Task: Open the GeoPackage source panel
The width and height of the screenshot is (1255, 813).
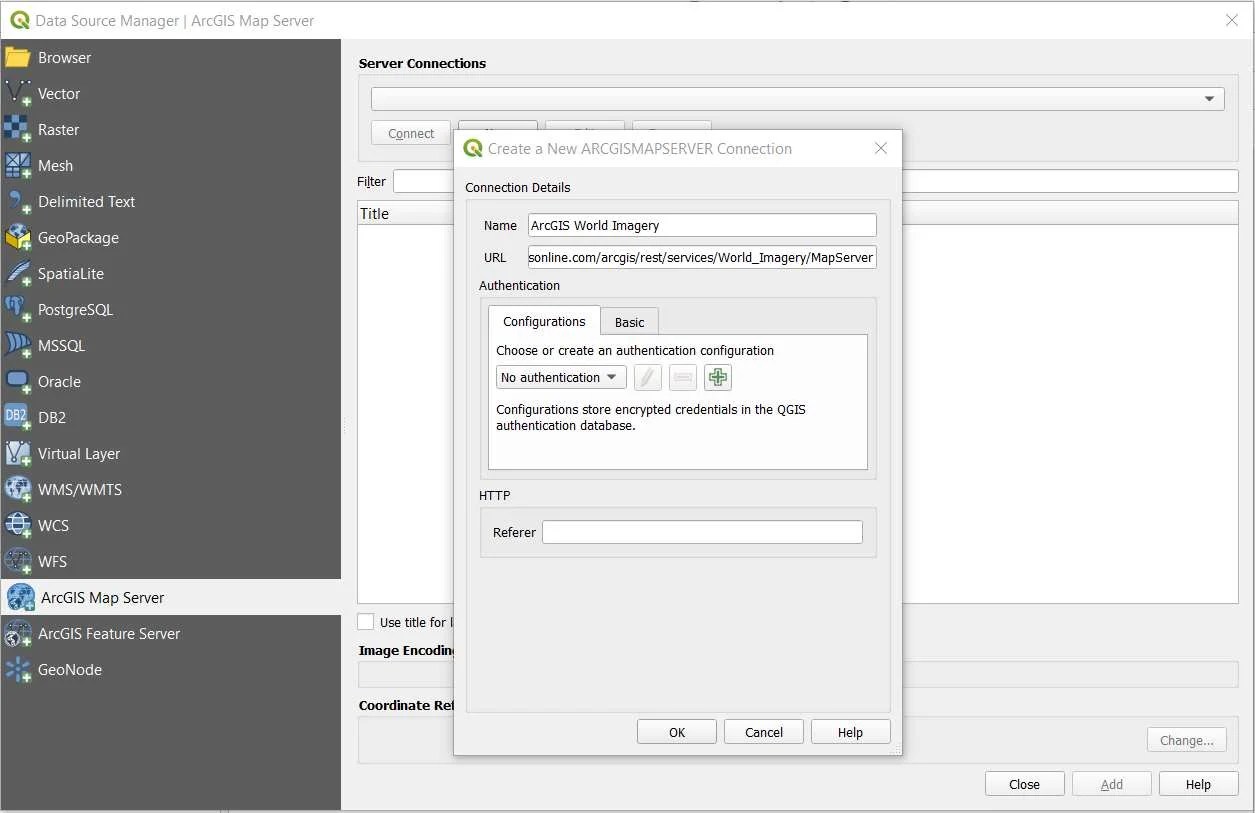Action: (x=80, y=237)
